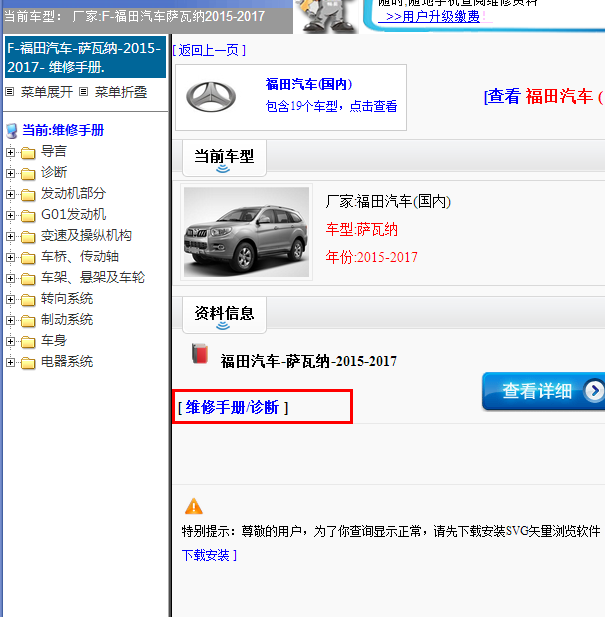Open the 车桥、传动轴 section
The image size is (605, 617).
click(80, 257)
